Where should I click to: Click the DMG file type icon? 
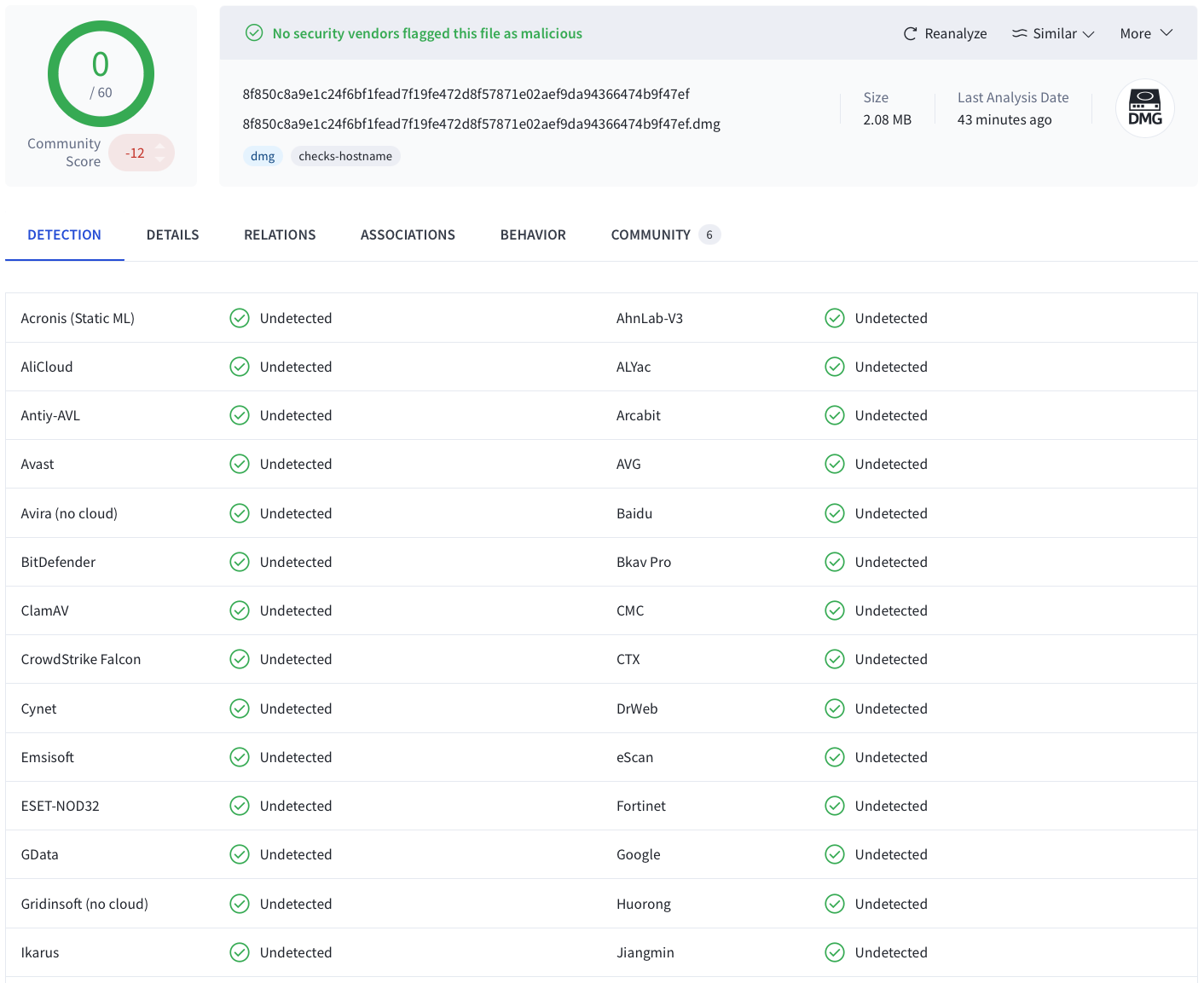tap(1145, 108)
